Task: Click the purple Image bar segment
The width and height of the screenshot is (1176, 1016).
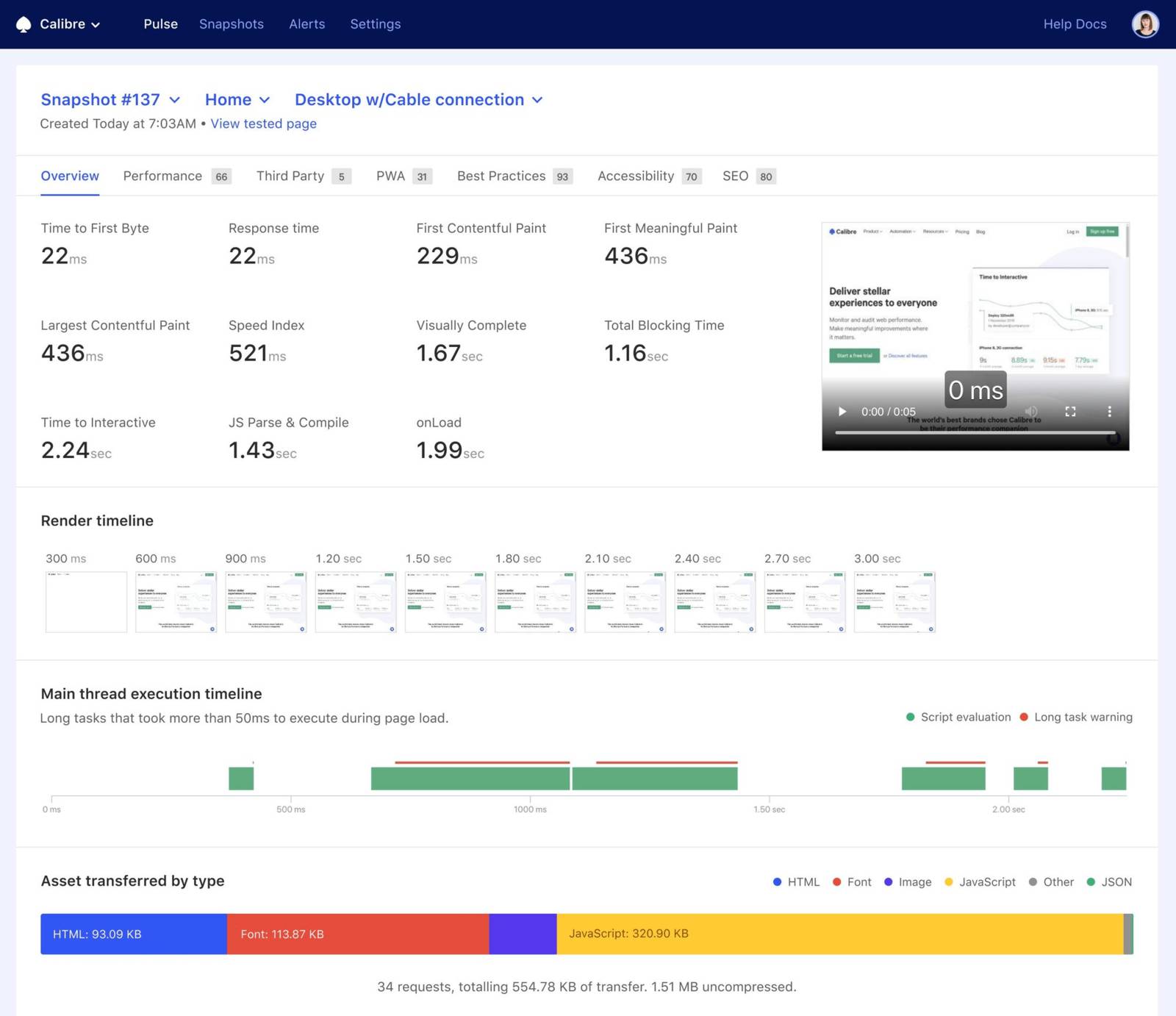Action: coord(523,934)
